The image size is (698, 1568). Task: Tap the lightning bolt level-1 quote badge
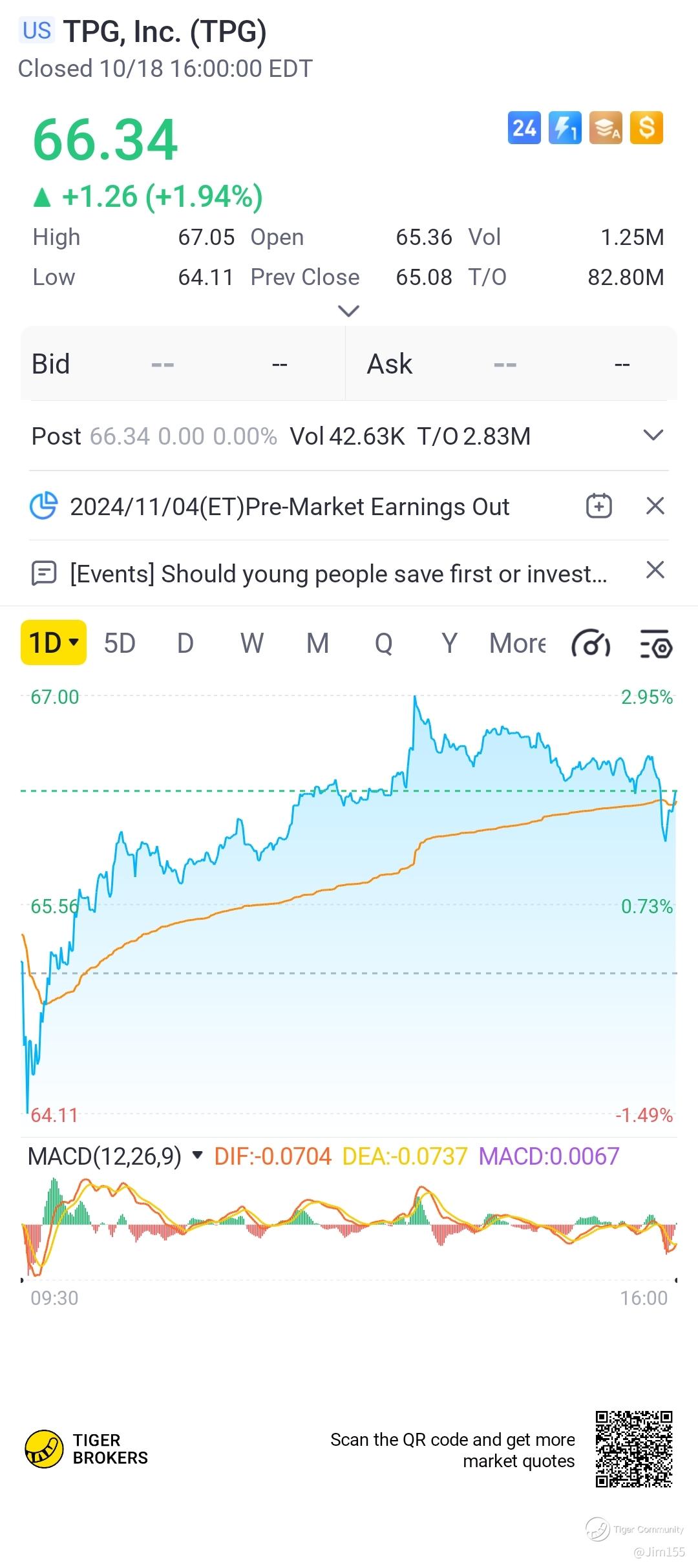(565, 128)
